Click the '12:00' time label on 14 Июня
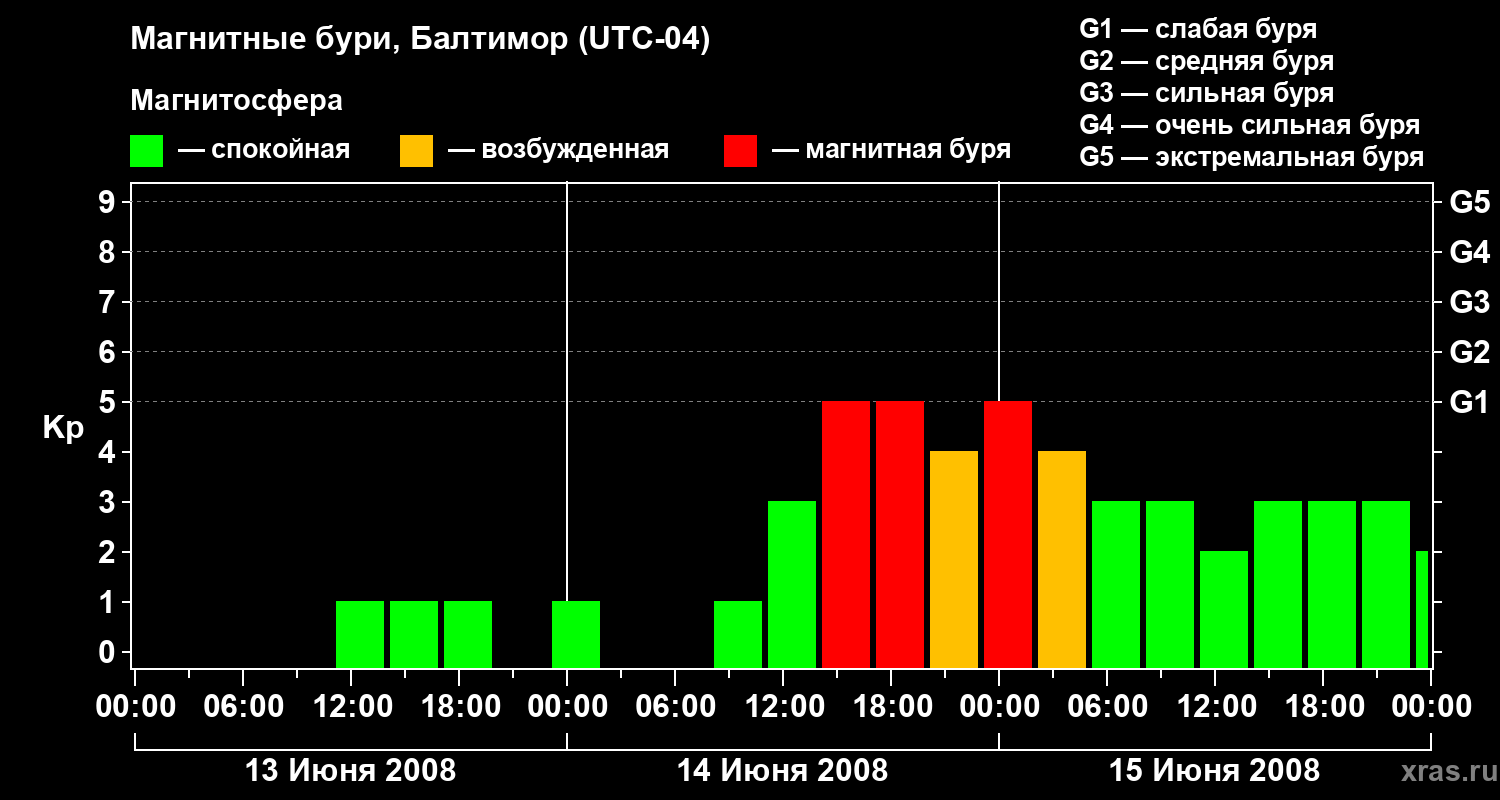Screen dimensions: 1500x800 coord(783,707)
